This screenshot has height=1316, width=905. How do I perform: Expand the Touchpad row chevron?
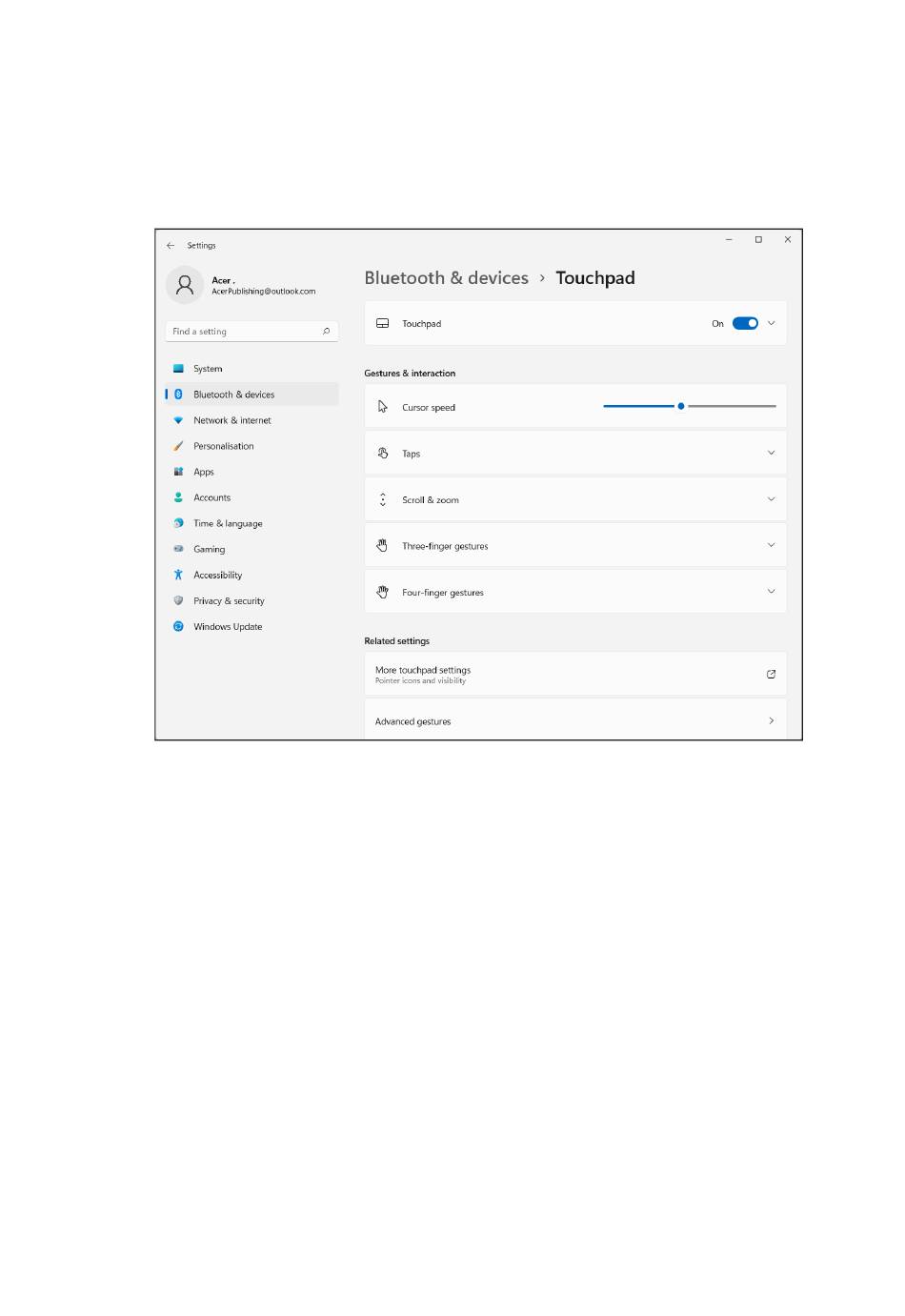click(772, 323)
